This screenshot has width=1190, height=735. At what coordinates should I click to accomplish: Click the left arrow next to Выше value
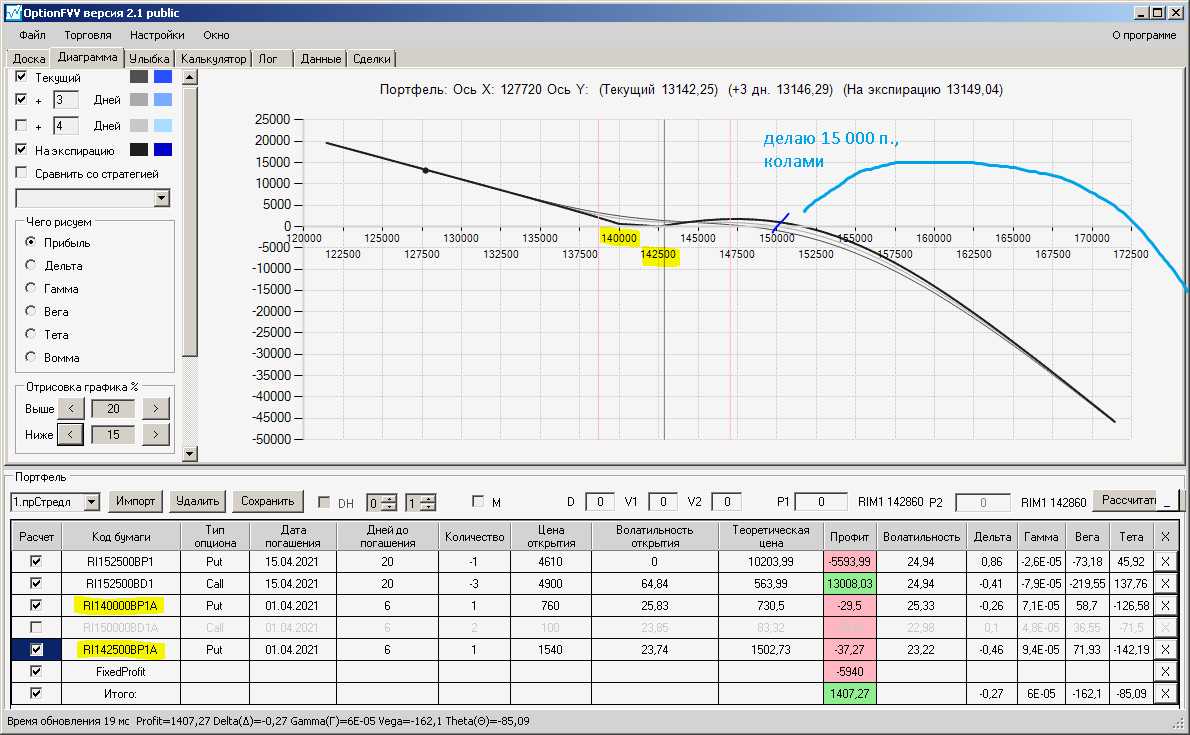pyautogui.click(x=71, y=409)
